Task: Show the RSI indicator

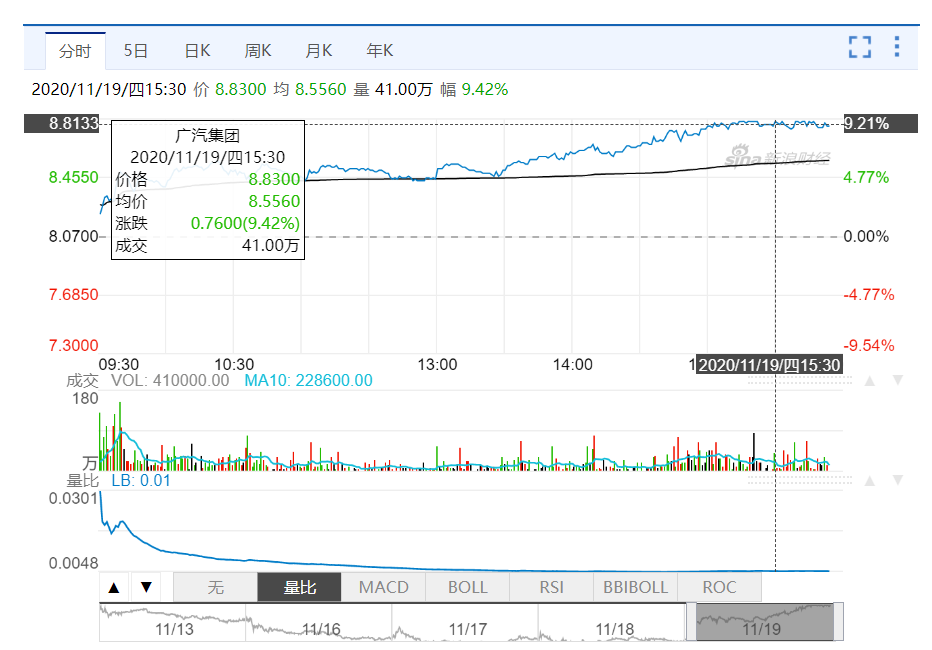Action: pyautogui.click(x=552, y=588)
